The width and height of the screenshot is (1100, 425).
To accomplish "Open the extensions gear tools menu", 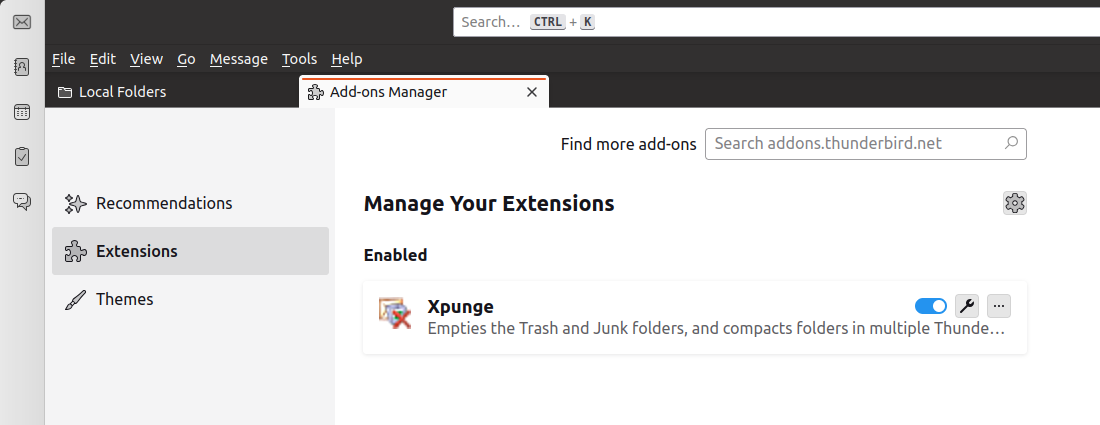I will (1015, 203).
